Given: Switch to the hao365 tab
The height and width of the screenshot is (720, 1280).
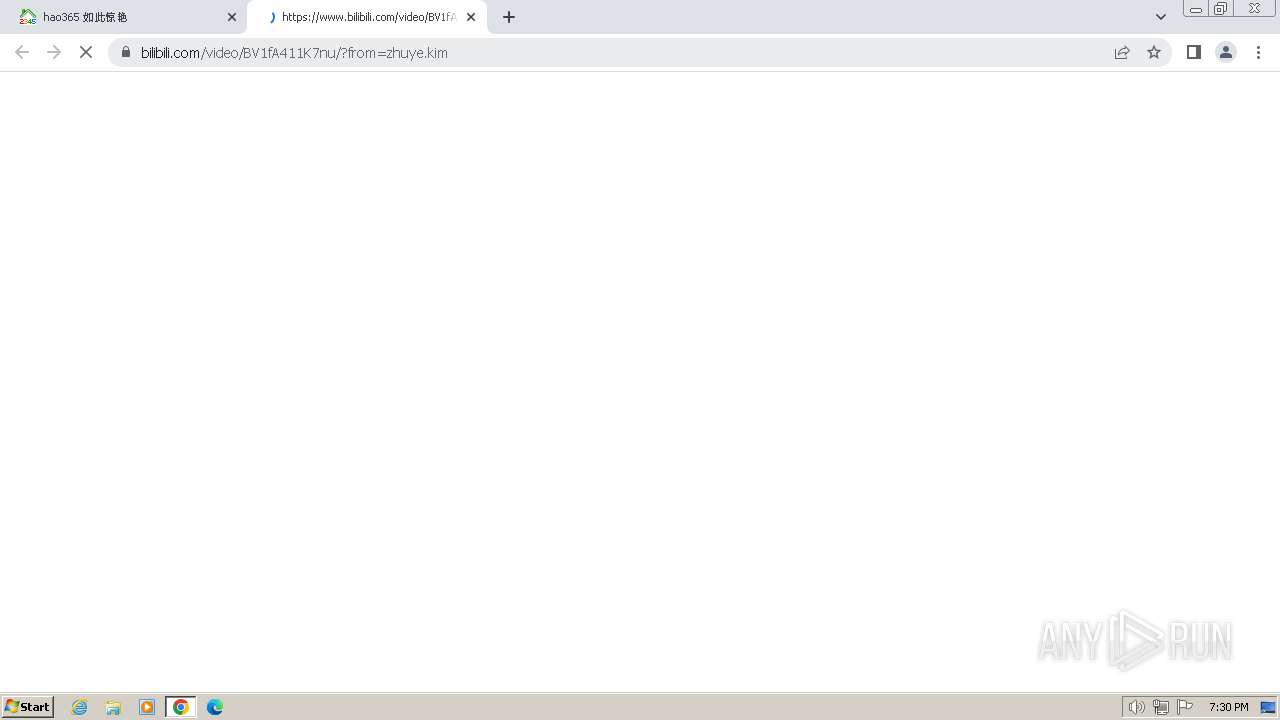Looking at the screenshot, I should point(123,17).
